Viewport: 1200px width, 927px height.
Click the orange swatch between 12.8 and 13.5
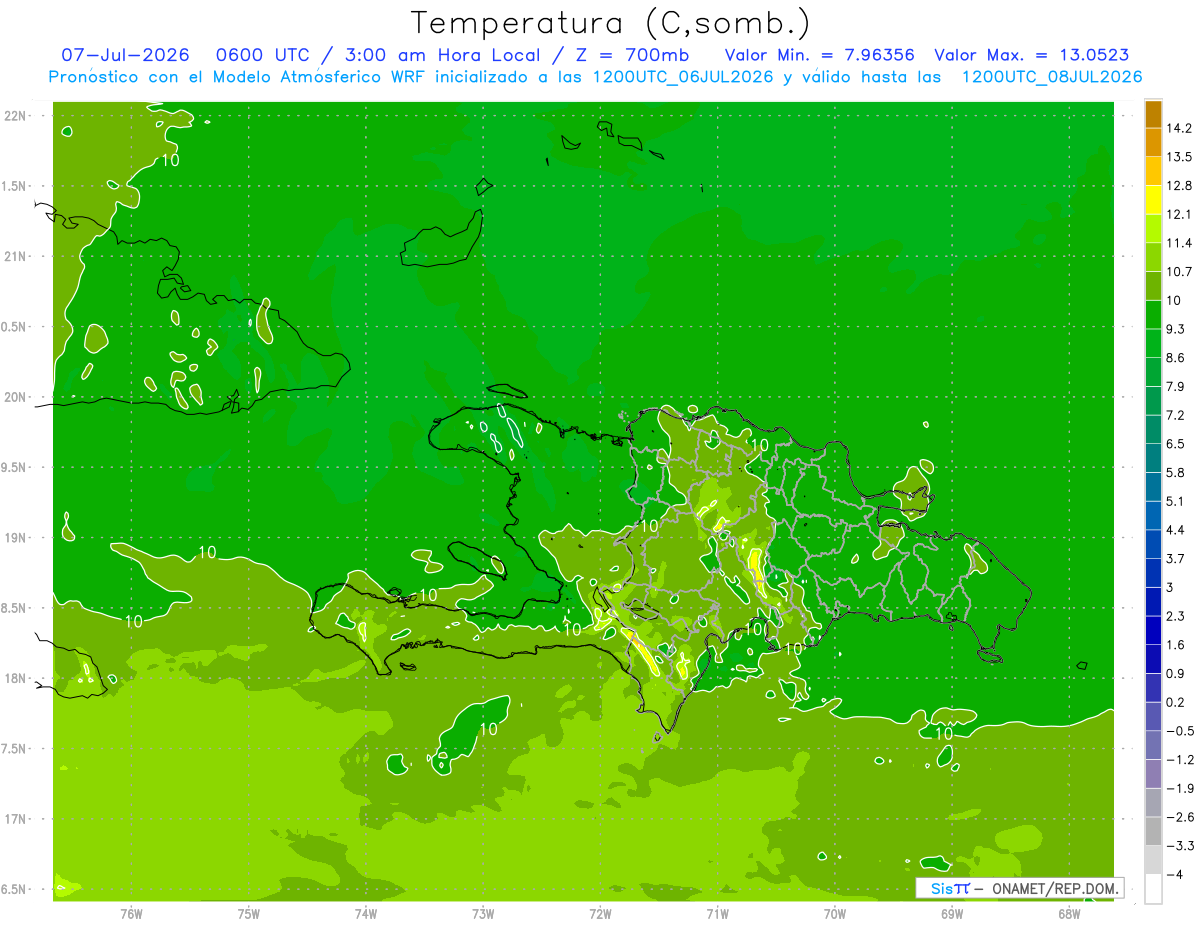[x=1153, y=171]
